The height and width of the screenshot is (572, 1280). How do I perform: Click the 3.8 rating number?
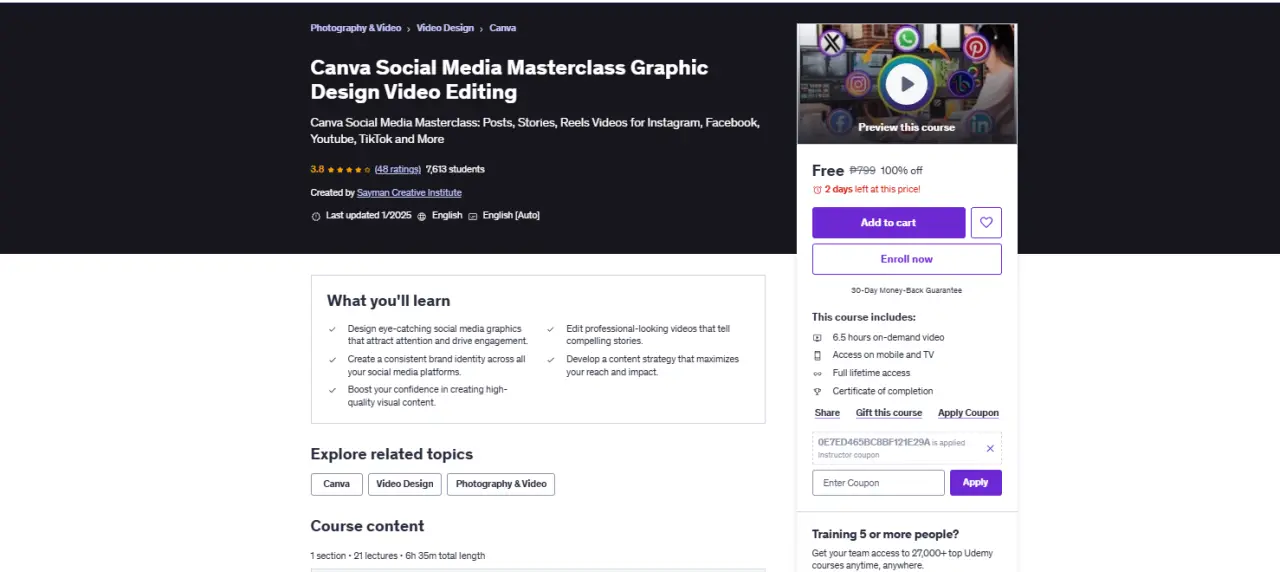(317, 170)
